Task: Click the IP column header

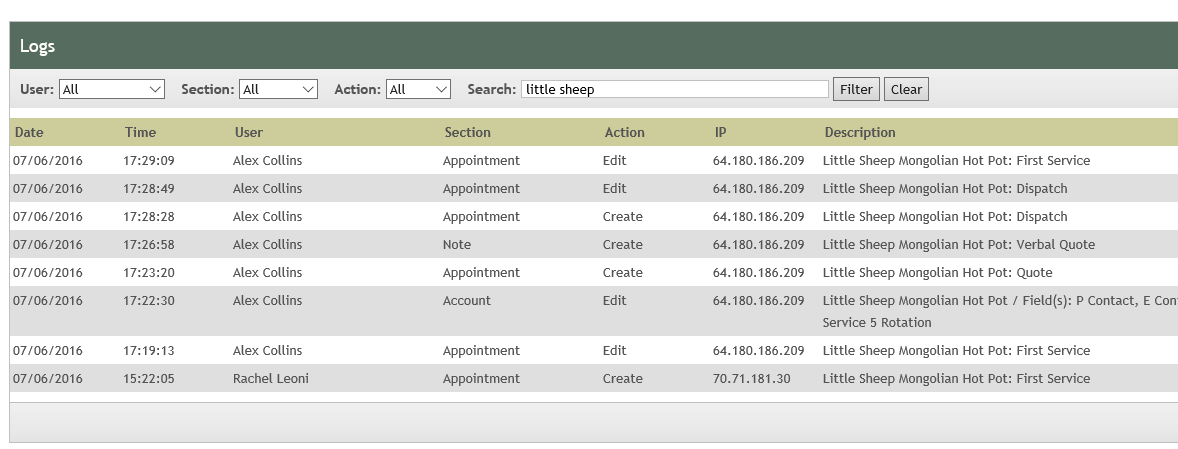Action: pos(721,132)
